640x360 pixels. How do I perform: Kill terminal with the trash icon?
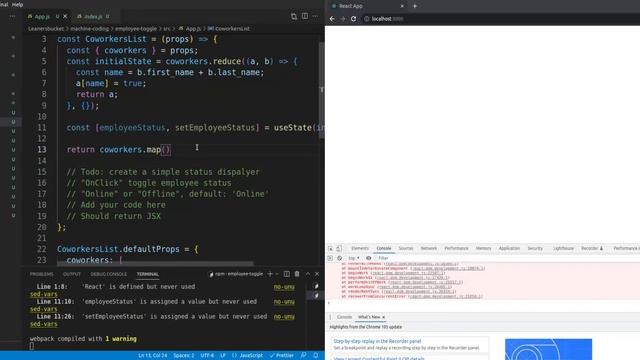click(297, 274)
